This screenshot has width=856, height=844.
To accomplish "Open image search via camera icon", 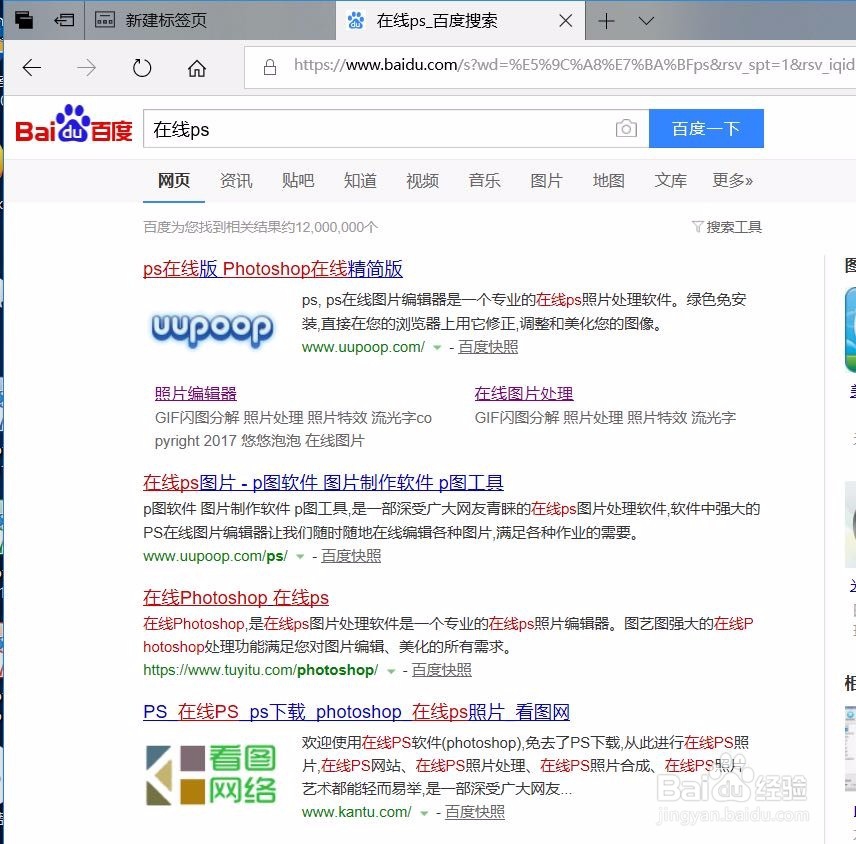I will pos(626,128).
